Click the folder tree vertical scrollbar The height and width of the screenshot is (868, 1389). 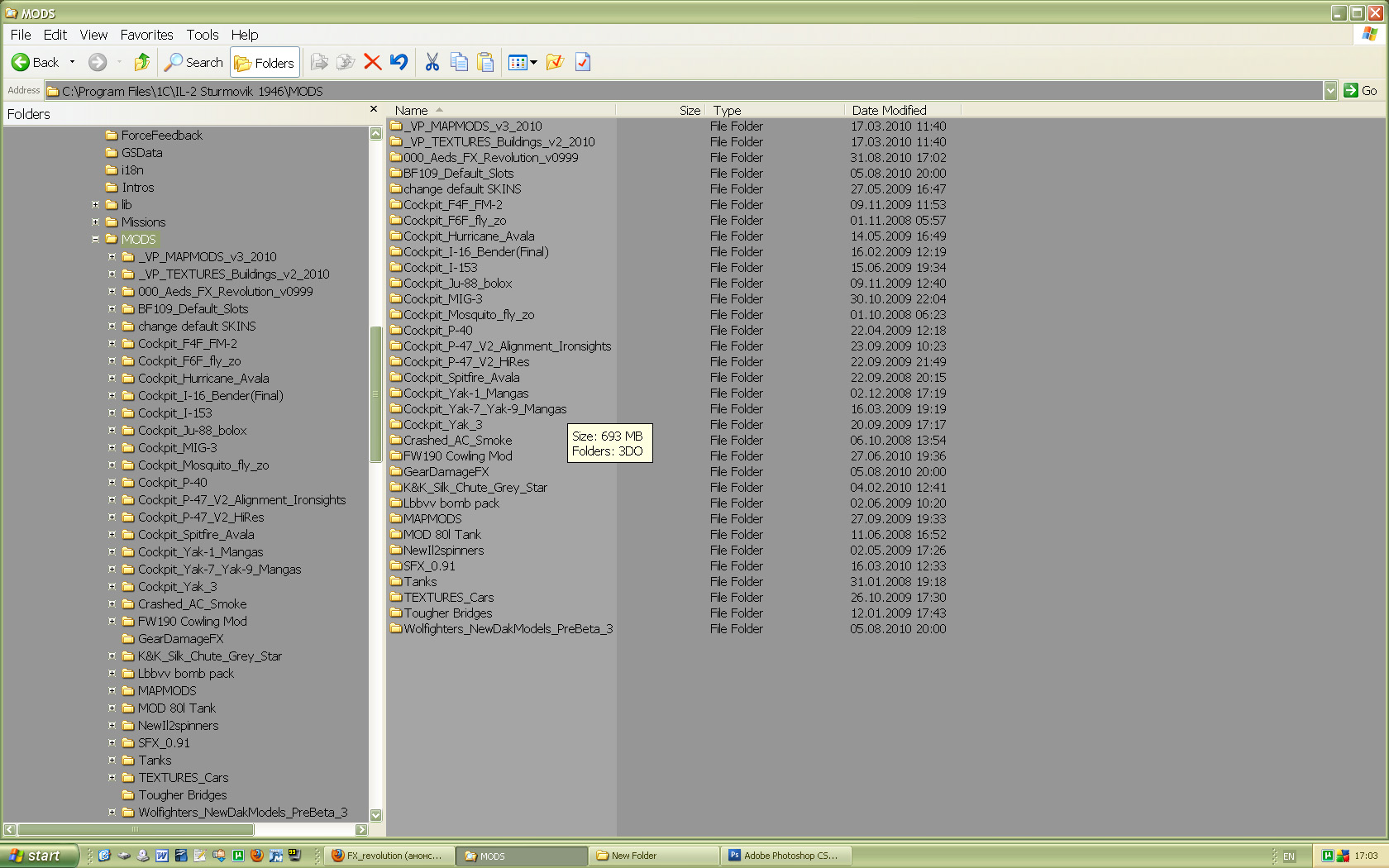click(x=375, y=394)
